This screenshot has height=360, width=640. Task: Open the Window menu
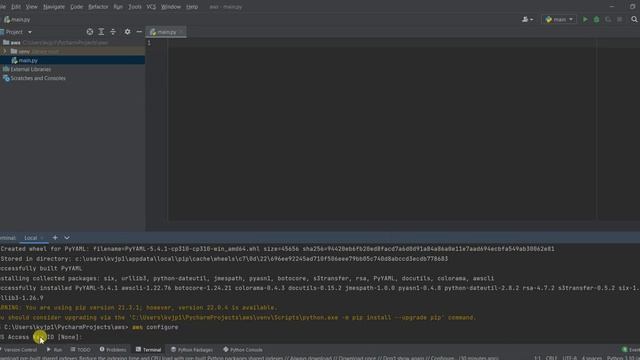(171, 7)
